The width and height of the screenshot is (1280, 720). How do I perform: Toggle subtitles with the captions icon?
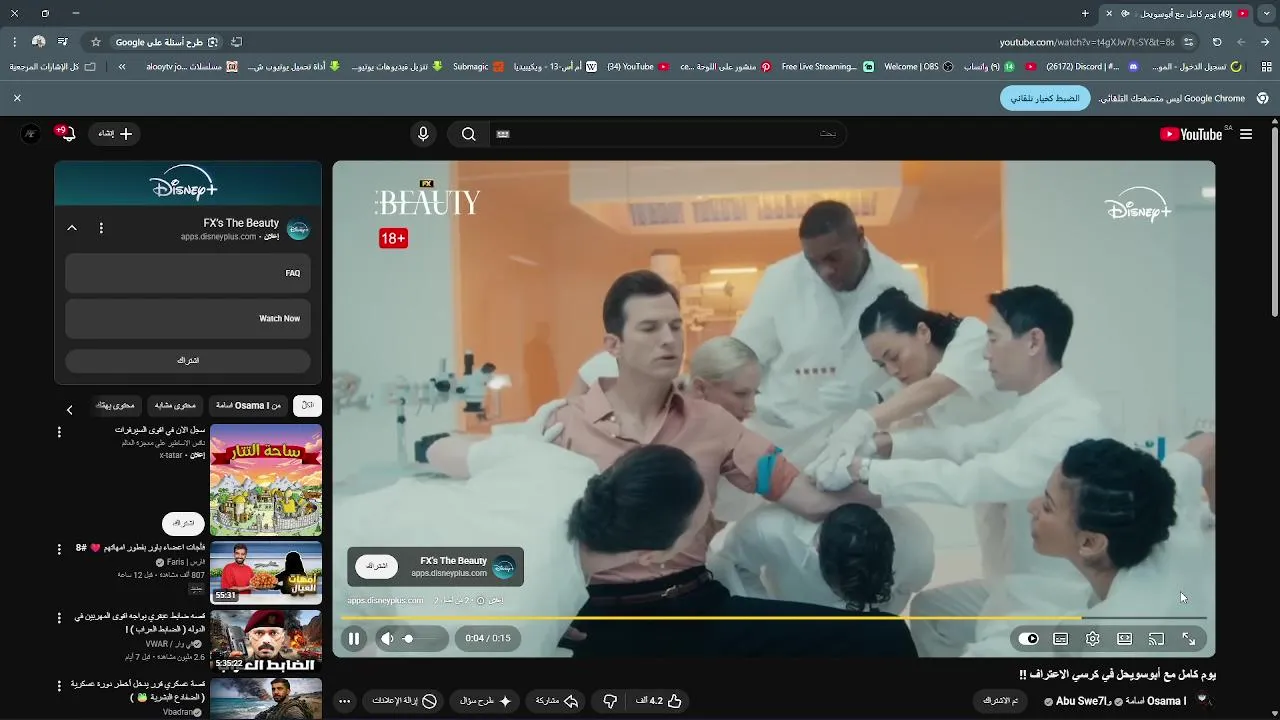(x=1061, y=639)
